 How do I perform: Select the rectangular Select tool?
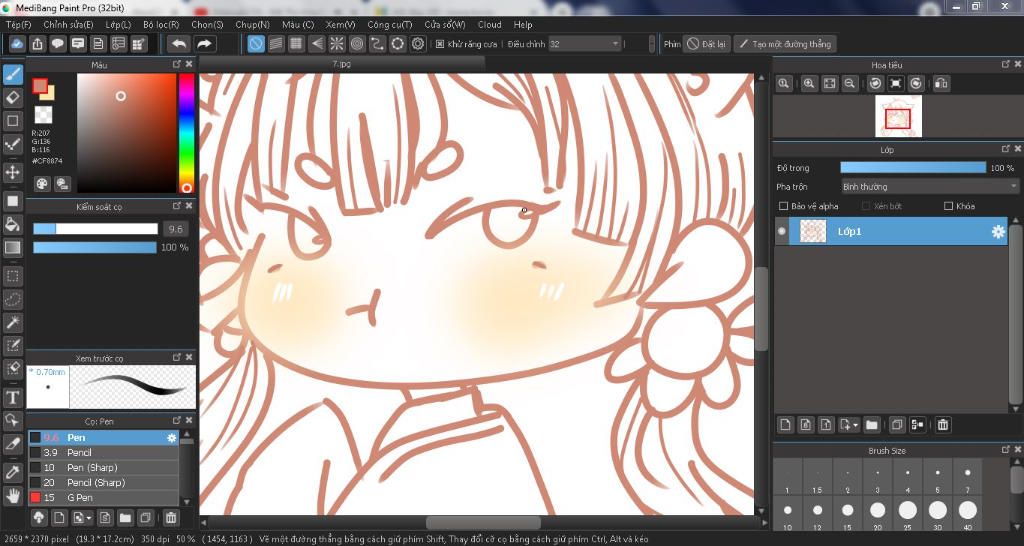(12, 276)
